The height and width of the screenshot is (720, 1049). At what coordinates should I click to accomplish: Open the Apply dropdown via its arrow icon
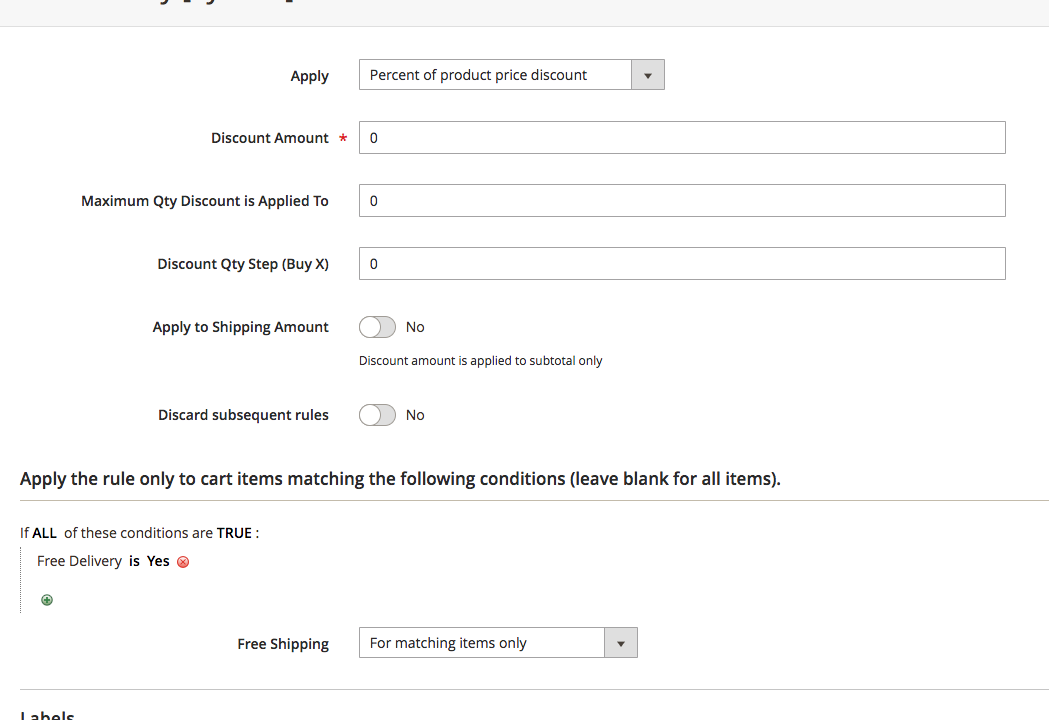point(647,74)
